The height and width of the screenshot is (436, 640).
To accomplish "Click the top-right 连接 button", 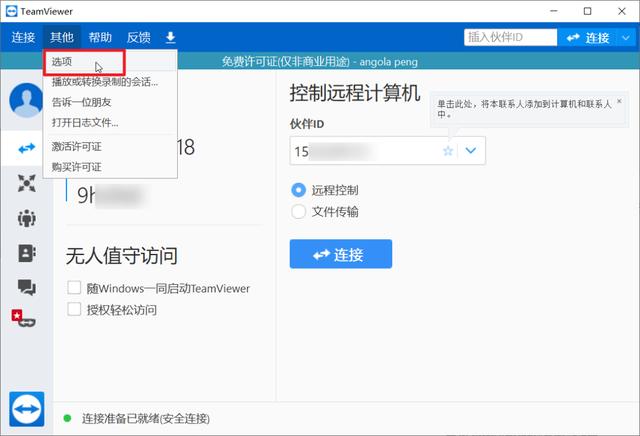I will click(588, 38).
